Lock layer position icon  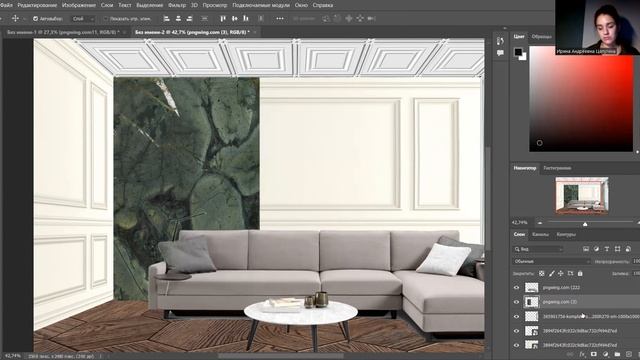[561, 273]
